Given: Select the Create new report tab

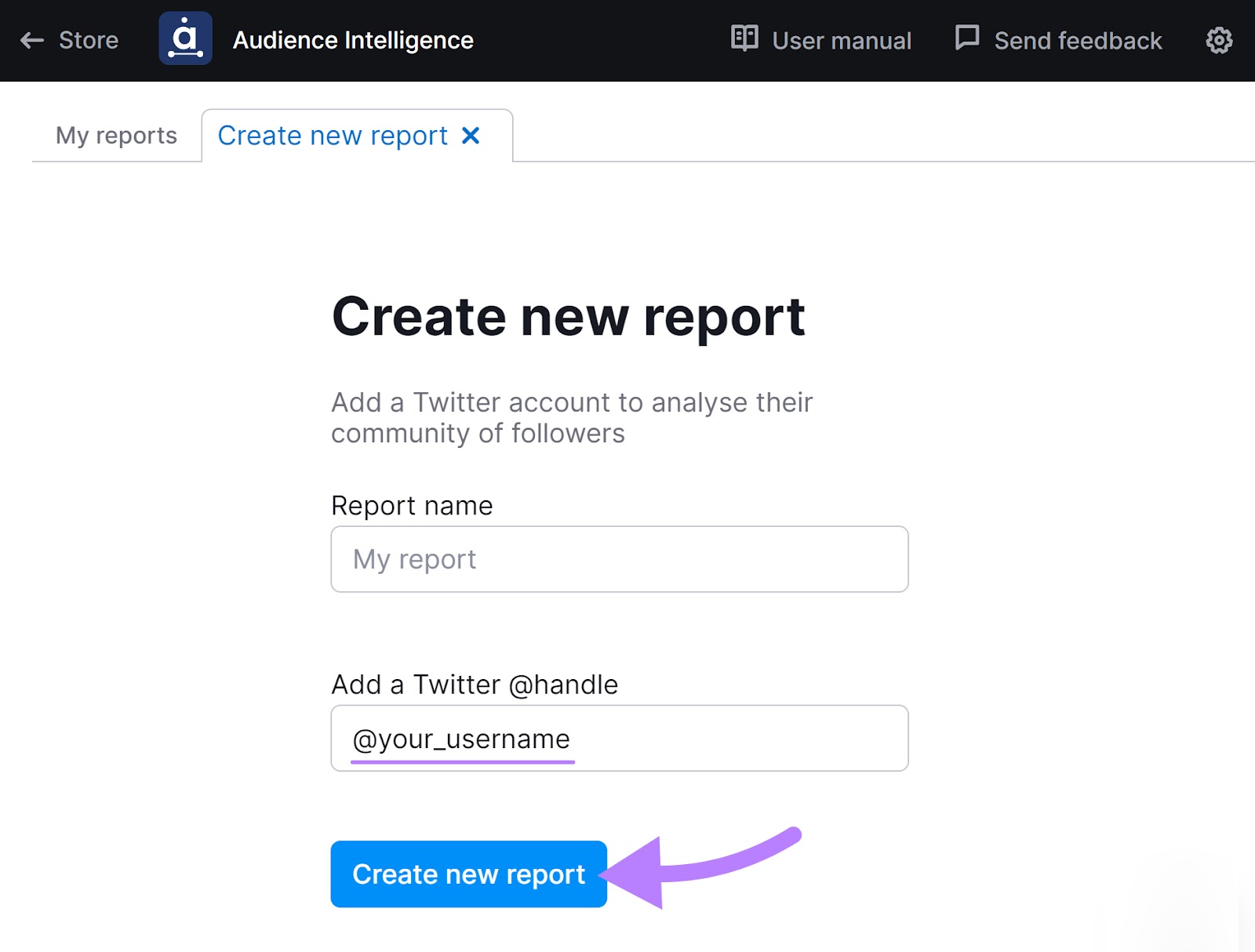Looking at the screenshot, I should (x=333, y=136).
